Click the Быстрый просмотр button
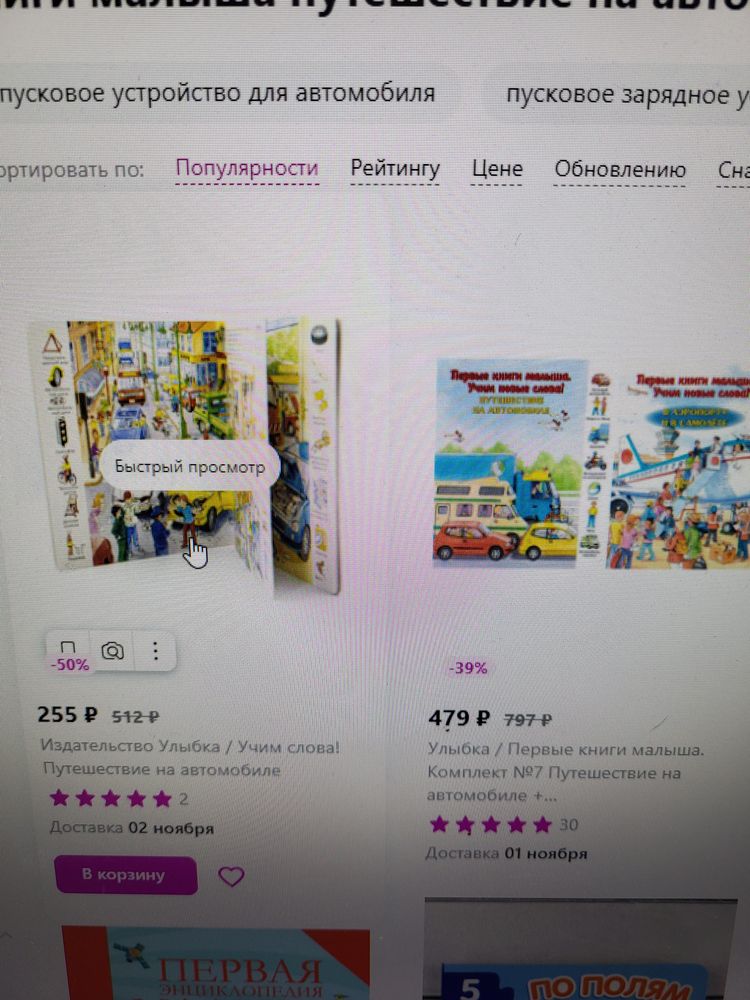The height and width of the screenshot is (1000, 750). click(189, 466)
